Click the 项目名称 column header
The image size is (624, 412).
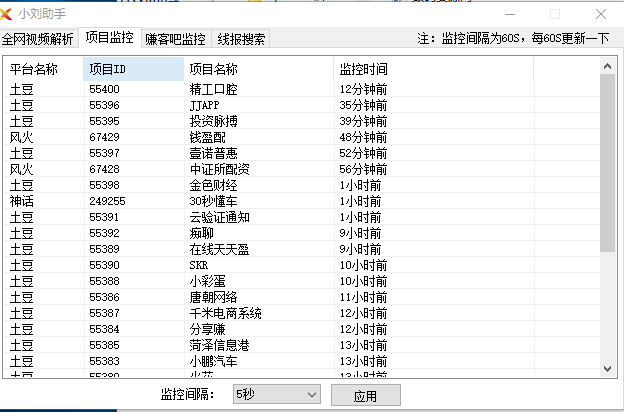259,69
